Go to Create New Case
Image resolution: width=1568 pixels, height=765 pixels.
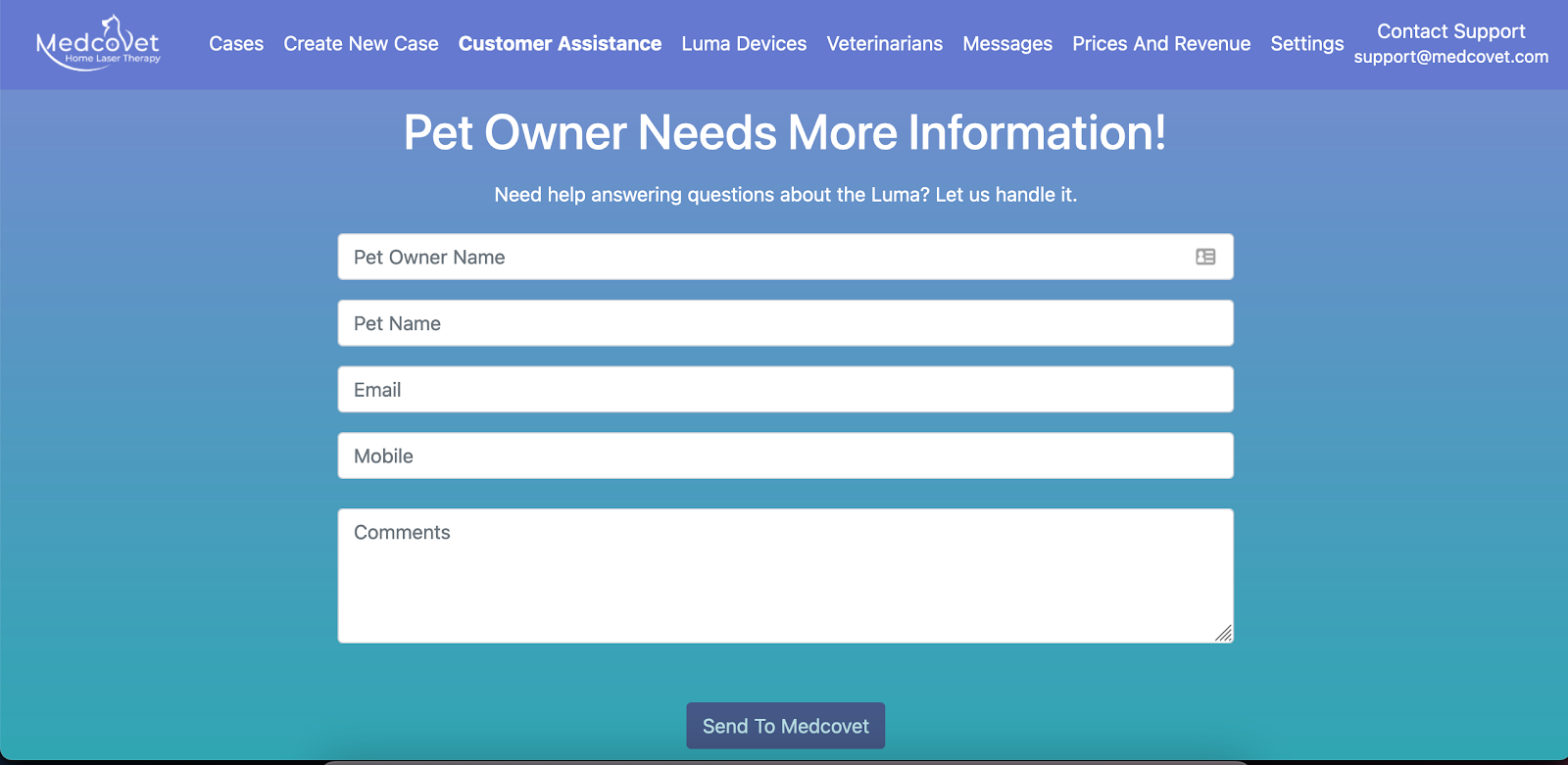click(361, 44)
